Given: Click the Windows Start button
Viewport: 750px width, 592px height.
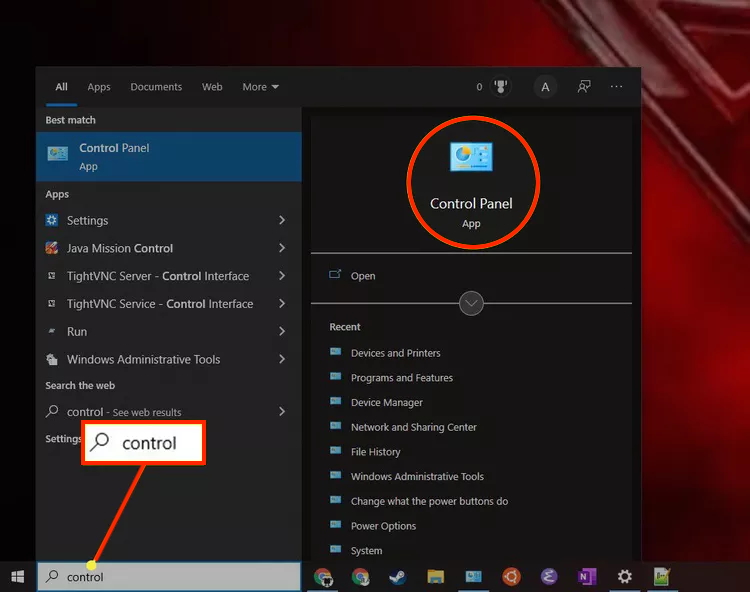Looking at the screenshot, I should pos(18,577).
